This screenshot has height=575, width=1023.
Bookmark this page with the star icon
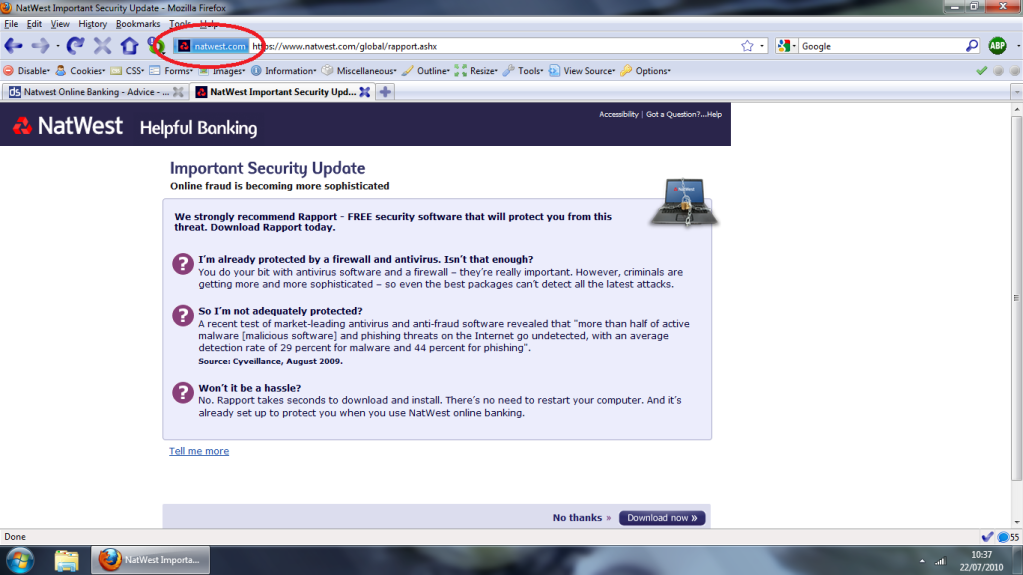[747, 46]
